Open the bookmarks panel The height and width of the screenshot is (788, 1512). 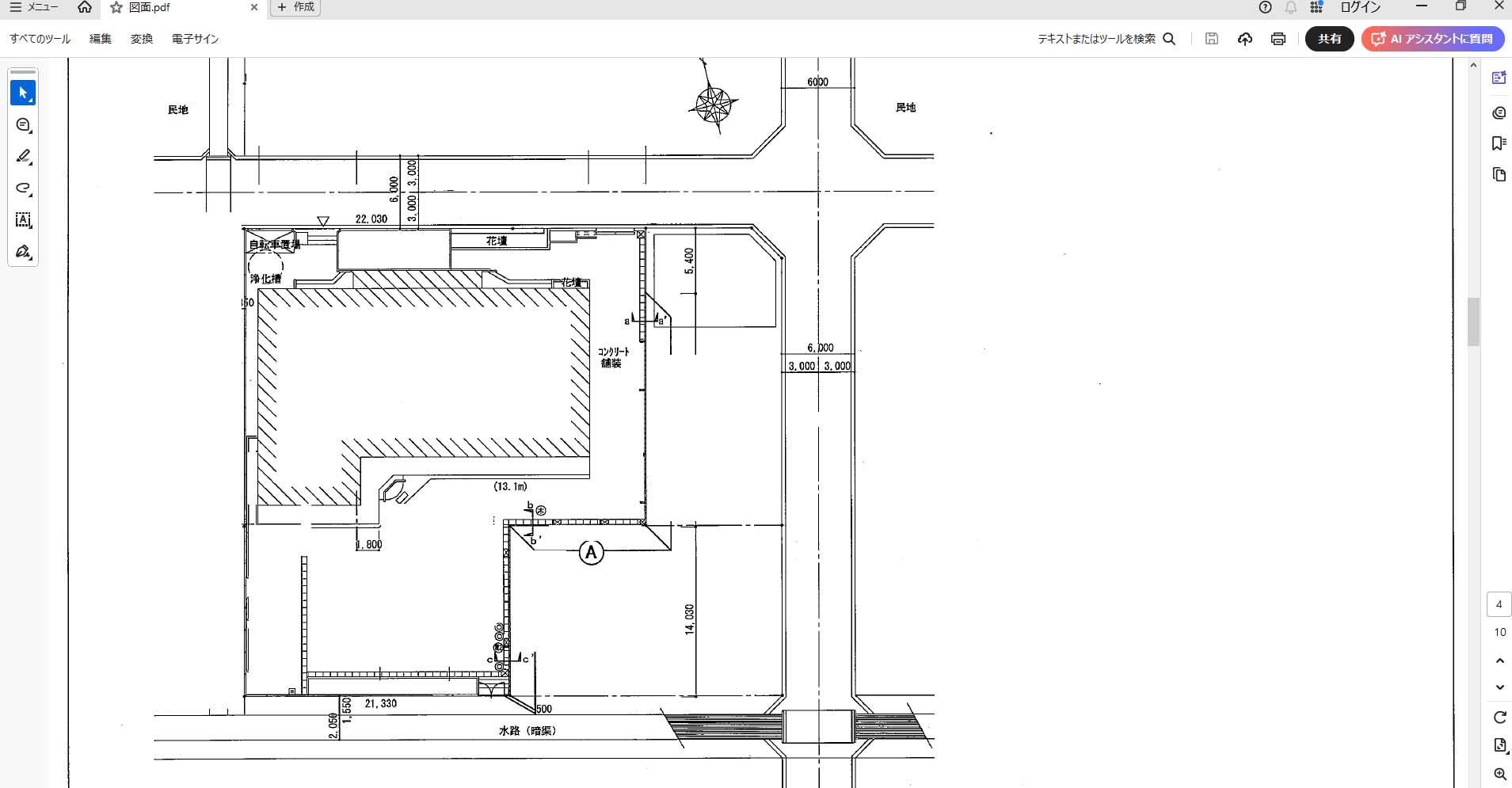point(1499,143)
